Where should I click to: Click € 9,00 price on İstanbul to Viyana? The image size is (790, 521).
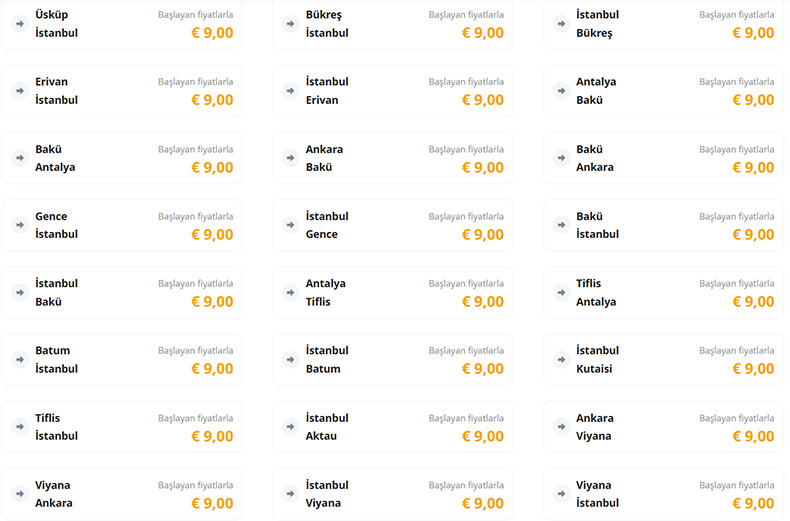click(483, 504)
